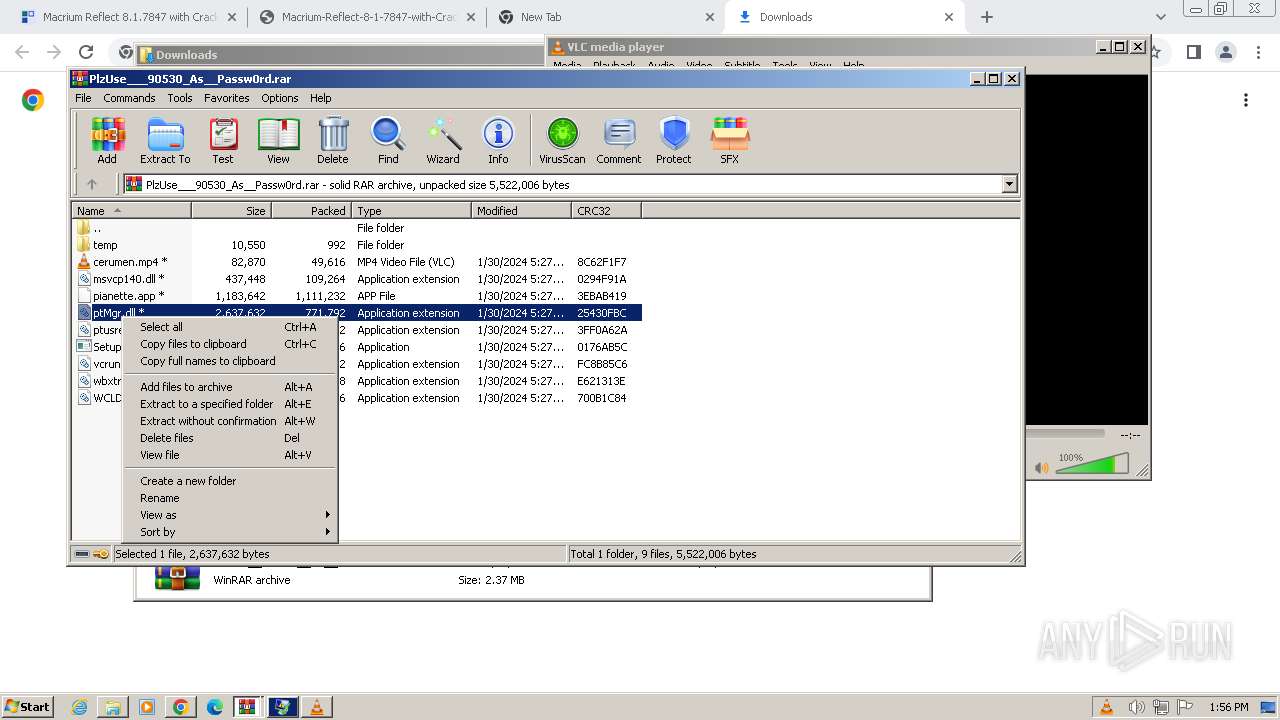This screenshot has height=720, width=1280.
Task: Choose Extract to a specified folder
Action: (x=230, y=404)
